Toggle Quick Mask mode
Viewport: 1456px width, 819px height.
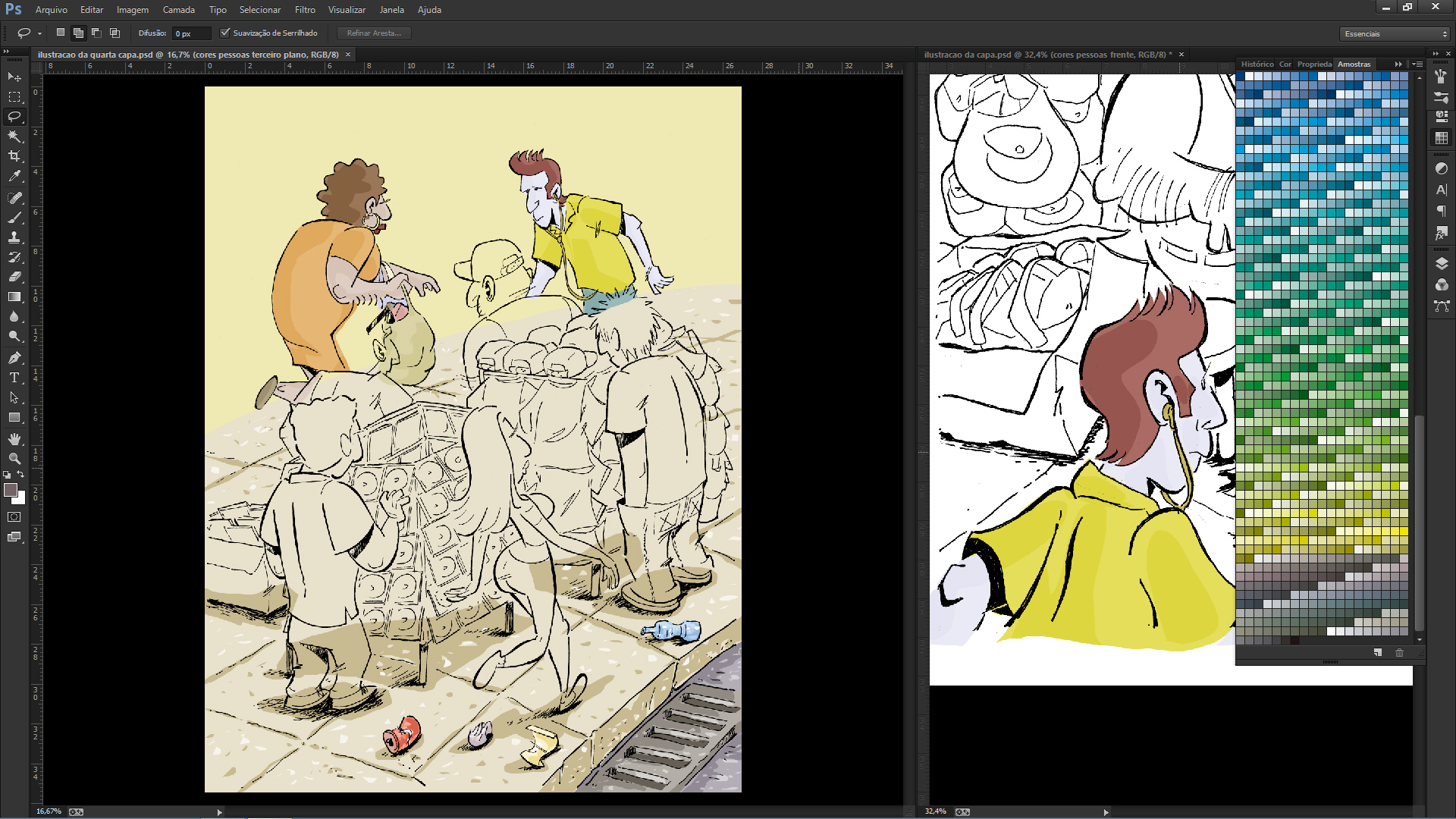coord(14,517)
